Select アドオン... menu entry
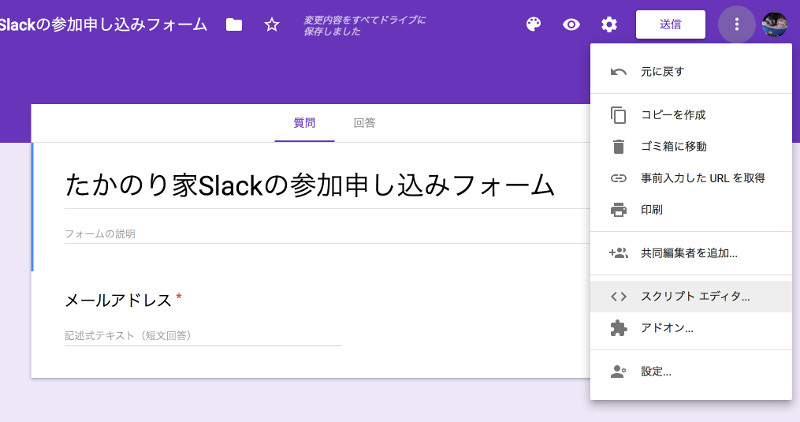The image size is (800, 422). [691, 328]
